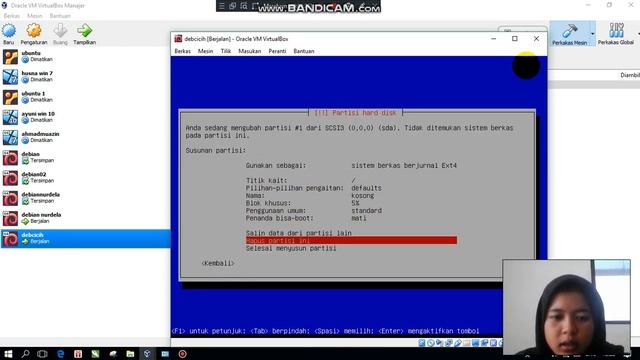Click display status icon in VM bar
The height and width of the screenshot is (360, 640).
[476, 343]
